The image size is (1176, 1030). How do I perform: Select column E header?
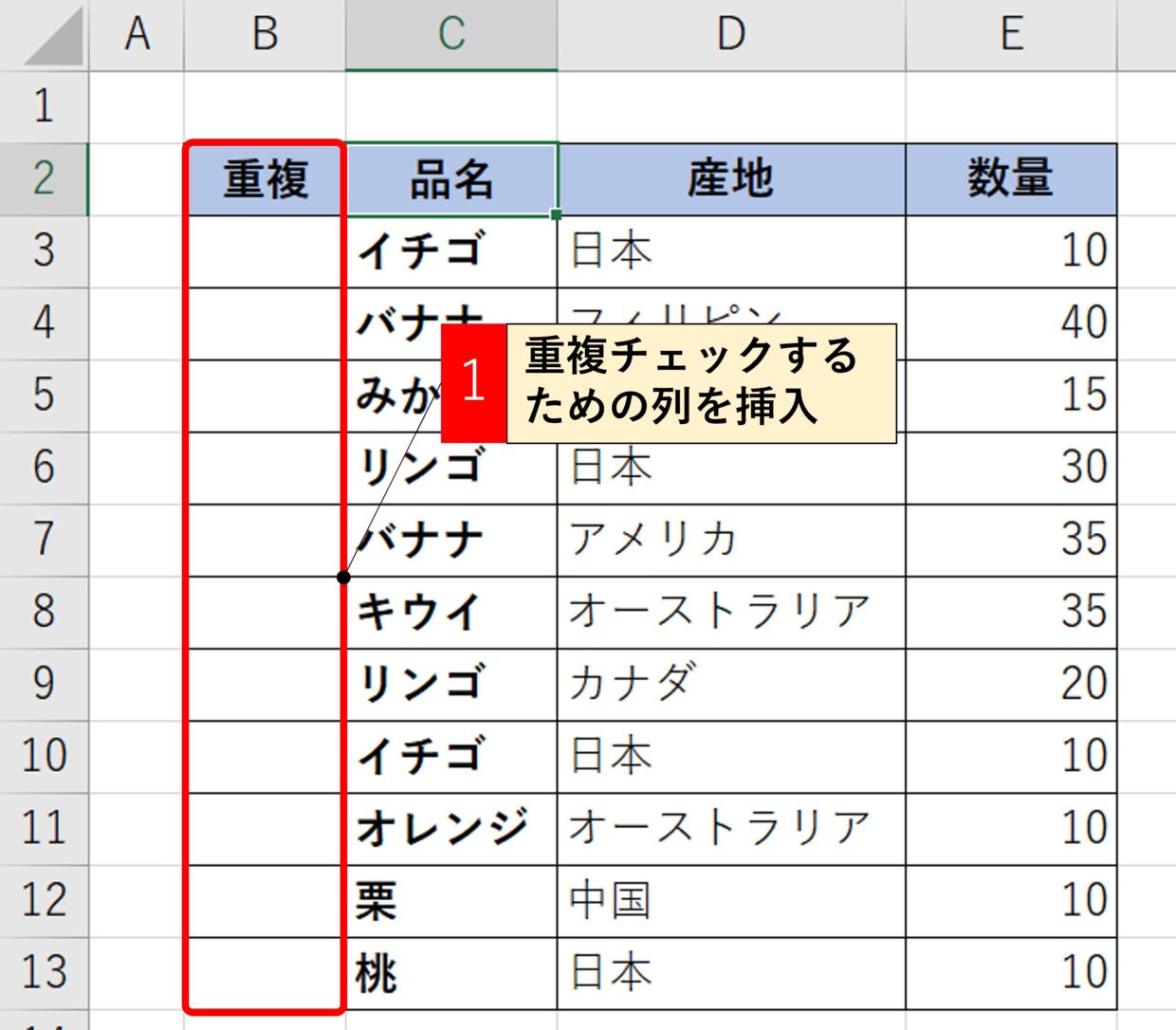[1012, 35]
